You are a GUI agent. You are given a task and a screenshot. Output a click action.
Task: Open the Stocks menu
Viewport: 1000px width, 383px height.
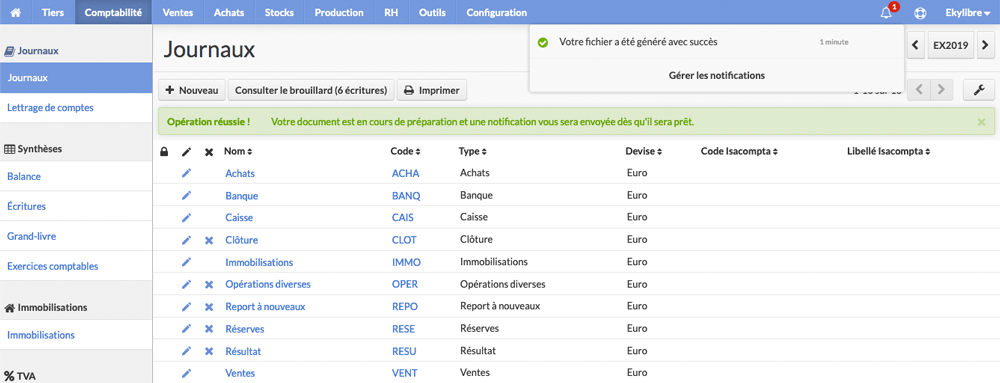pos(279,12)
